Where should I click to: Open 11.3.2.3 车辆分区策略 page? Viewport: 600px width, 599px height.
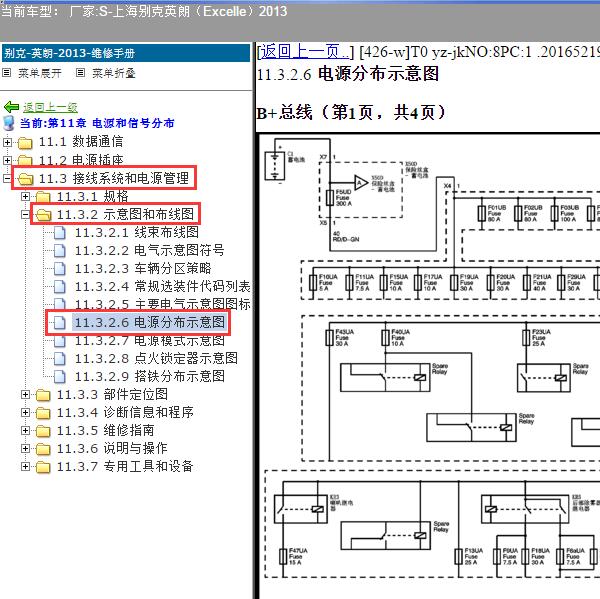[143, 268]
